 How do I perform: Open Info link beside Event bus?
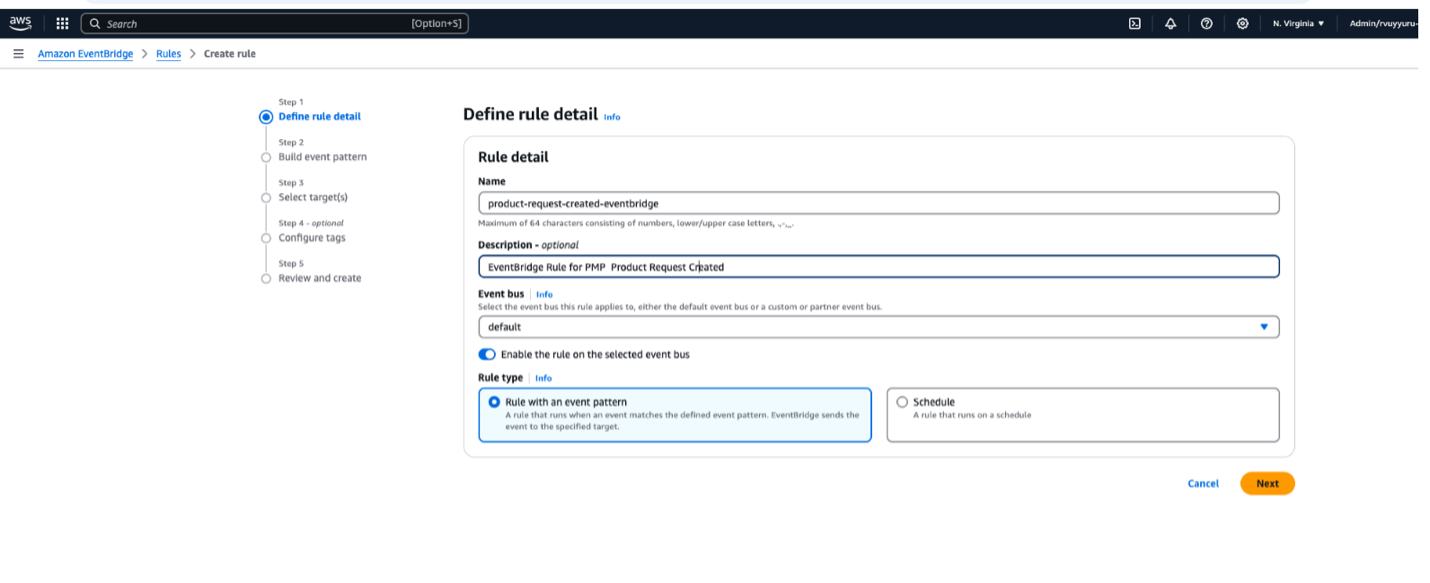pos(544,294)
